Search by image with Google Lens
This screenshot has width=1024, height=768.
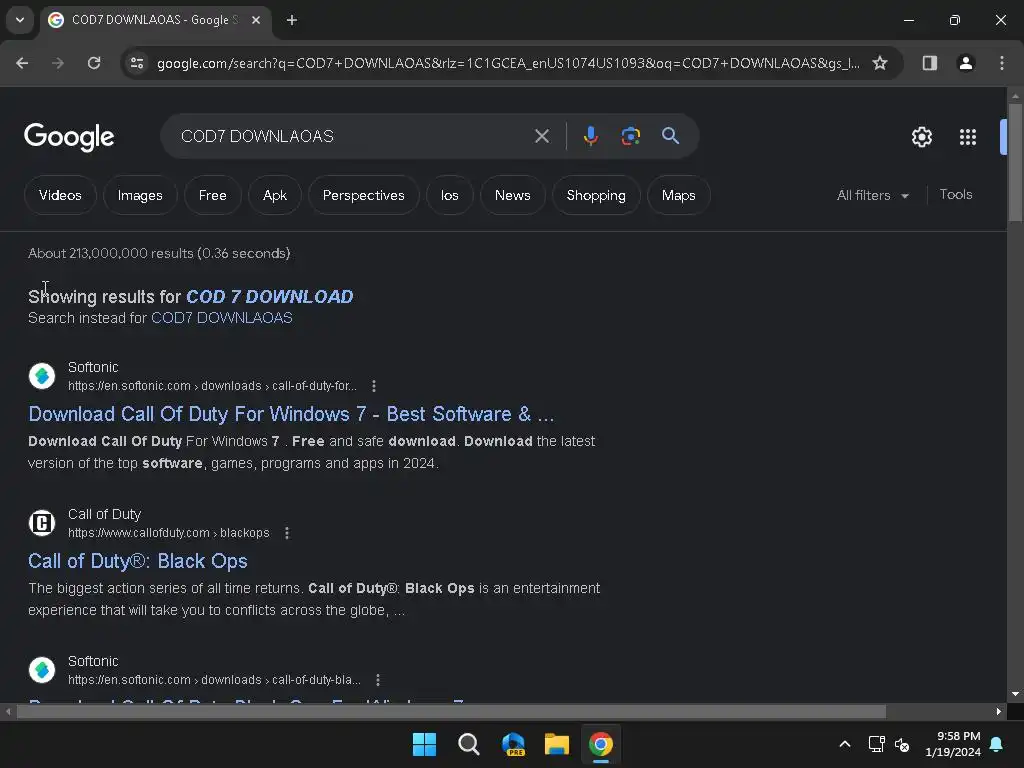click(x=630, y=136)
